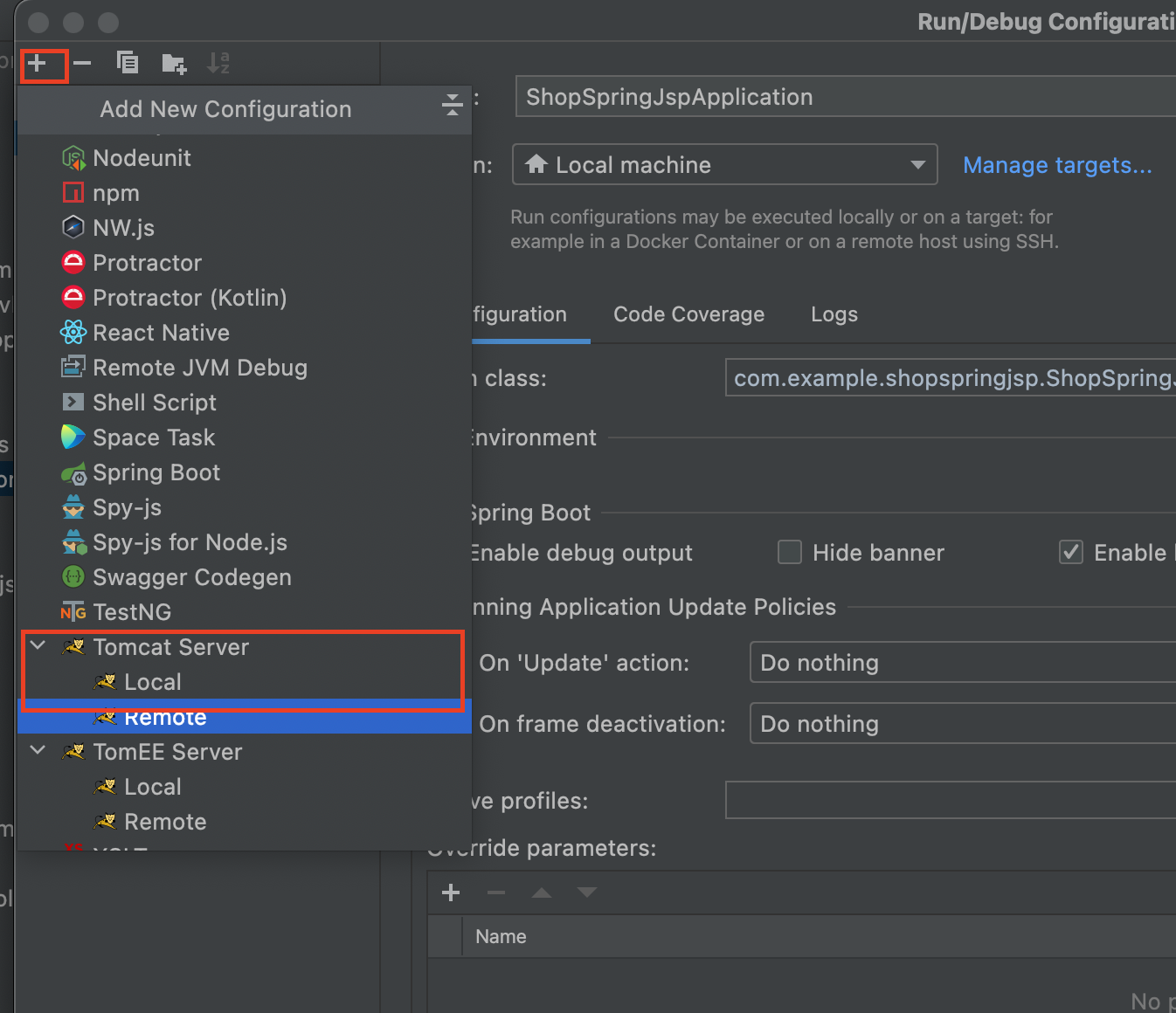Click the Spy-js for Node.js icon
This screenshot has height=1013, width=1176.
[x=74, y=542]
